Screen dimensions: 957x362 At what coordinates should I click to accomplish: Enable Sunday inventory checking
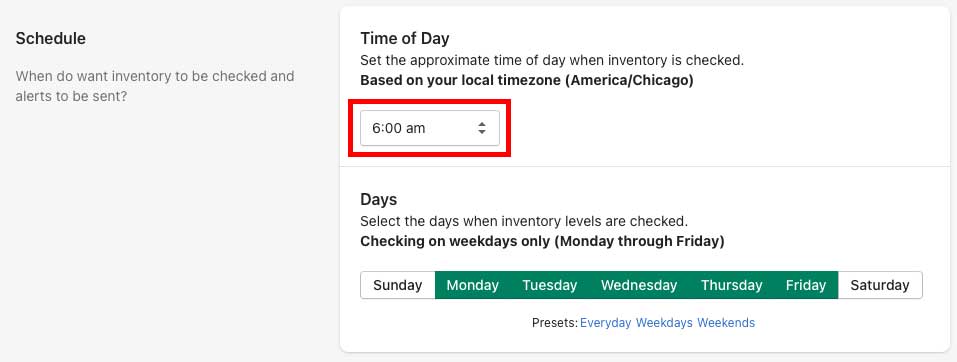[397, 285]
